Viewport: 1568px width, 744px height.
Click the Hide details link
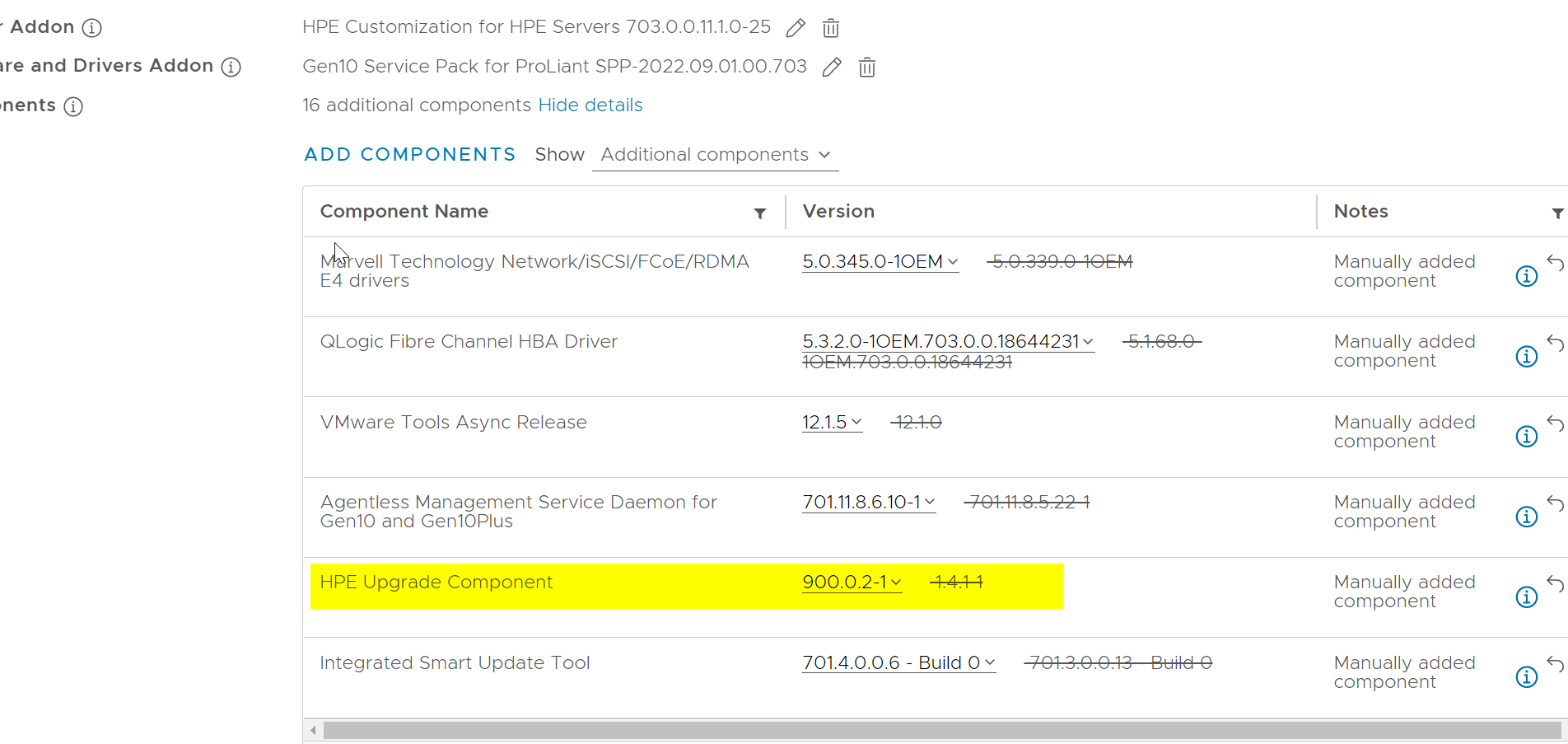[590, 105]
